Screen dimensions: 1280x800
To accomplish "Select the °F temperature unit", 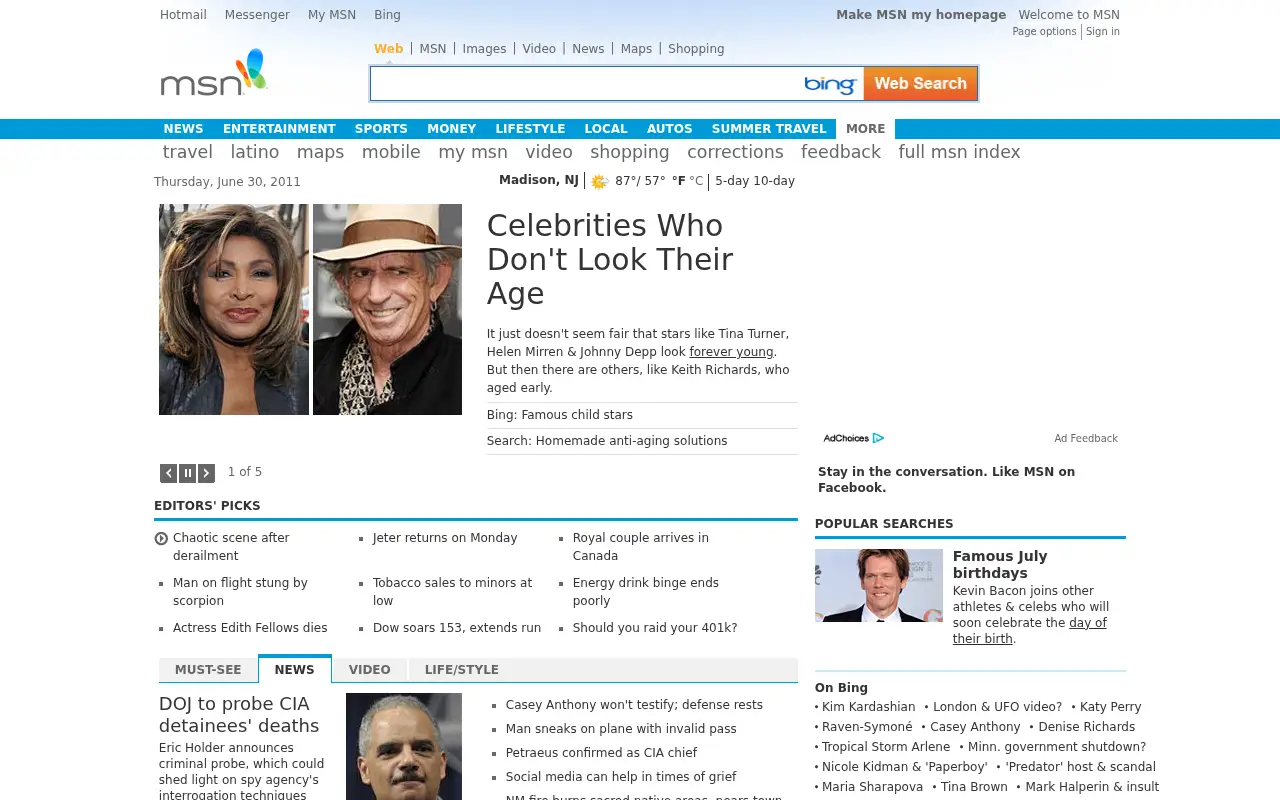I will (x=679, y=181).
